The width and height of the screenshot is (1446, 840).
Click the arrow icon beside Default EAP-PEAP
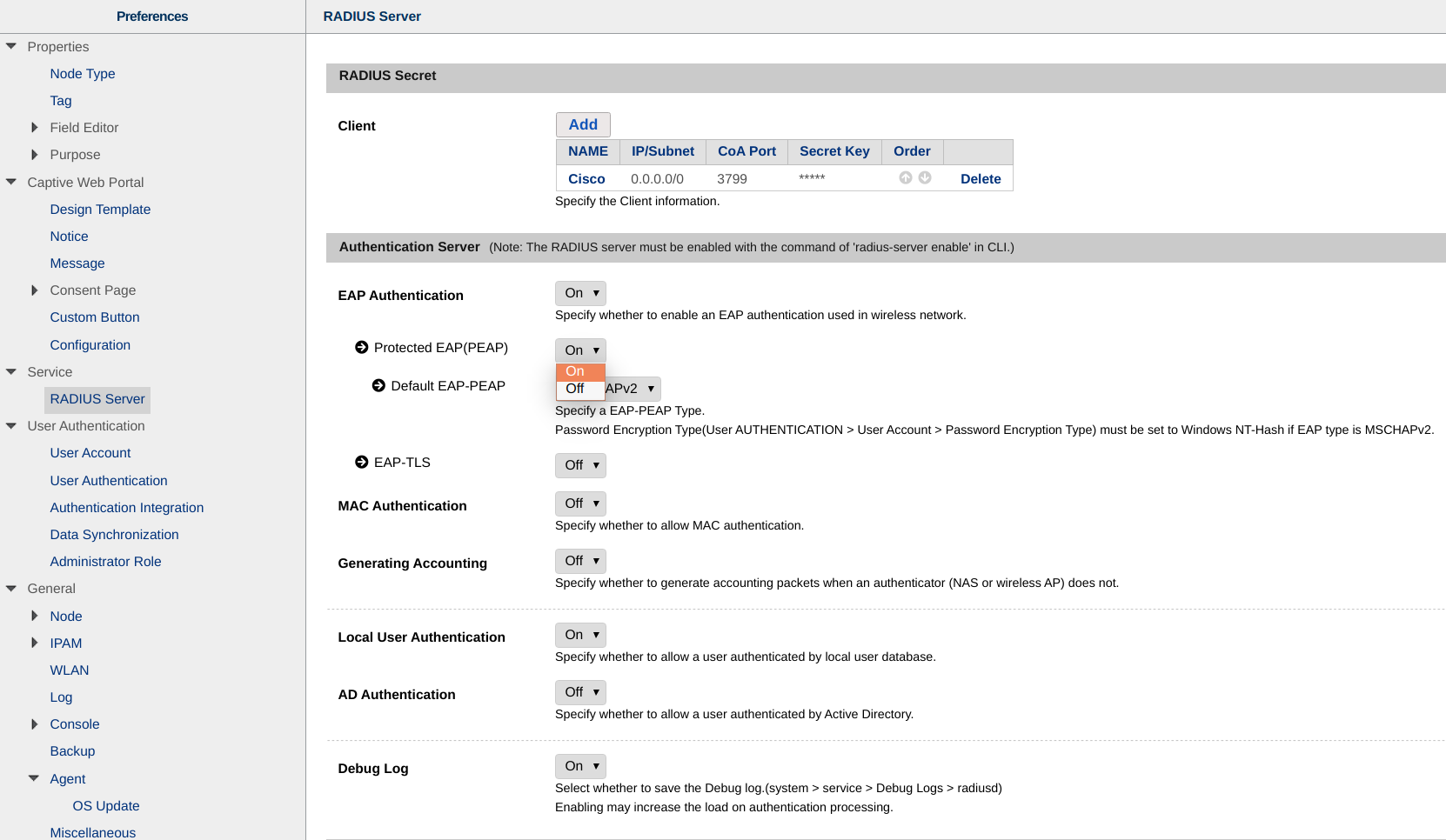378,386
